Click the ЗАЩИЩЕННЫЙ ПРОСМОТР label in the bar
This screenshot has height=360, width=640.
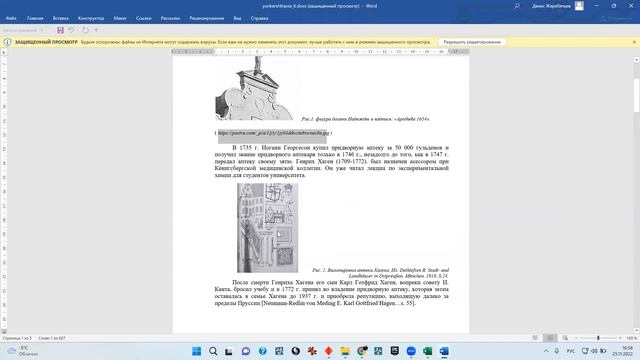[46, 42]
